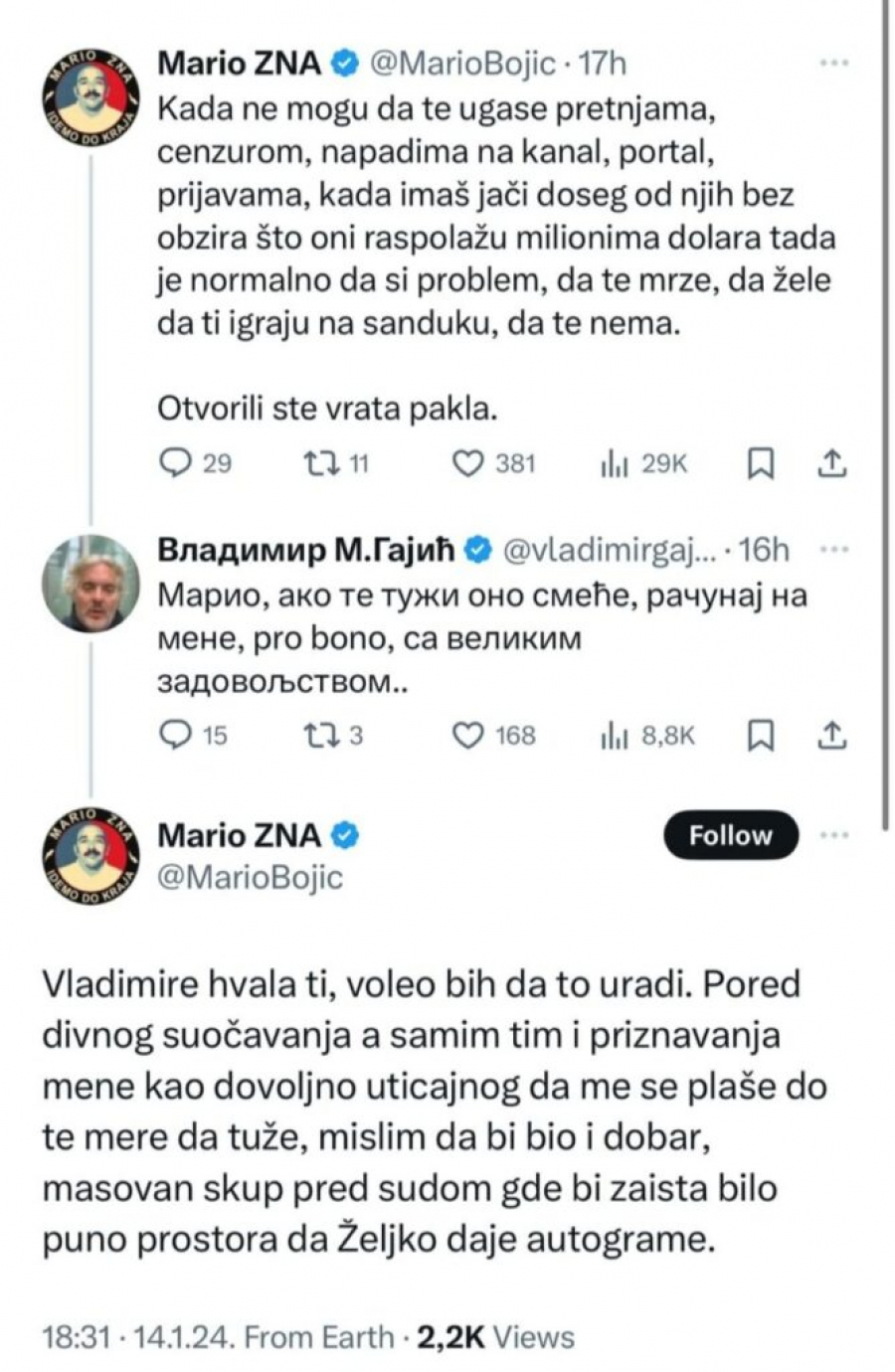Viewport: 895px width, 1372px height.
Task: Like Владимир М.Гајић's reply
Action: [x=470, y=736]
